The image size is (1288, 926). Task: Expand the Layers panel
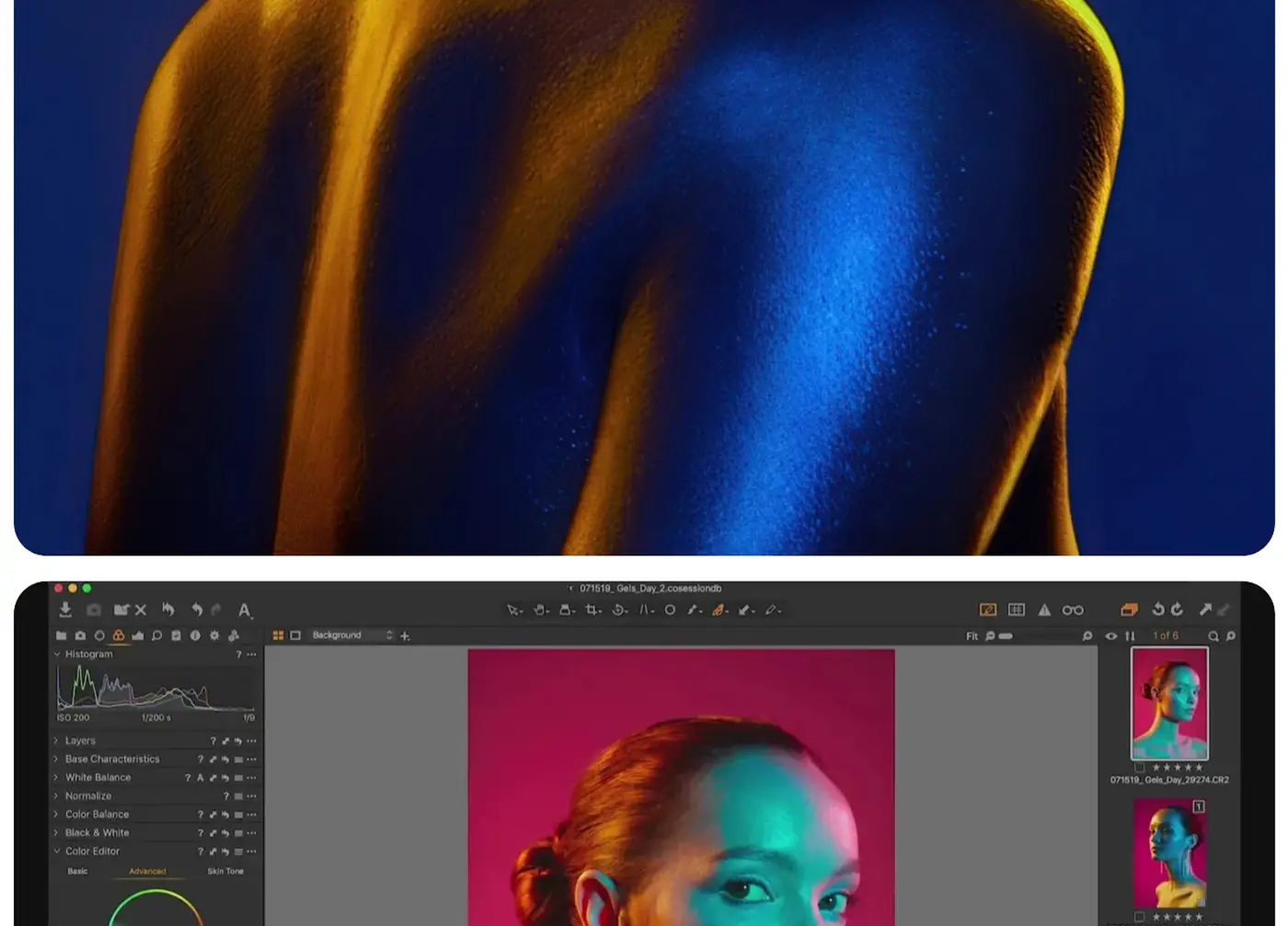tap(56, 740)
